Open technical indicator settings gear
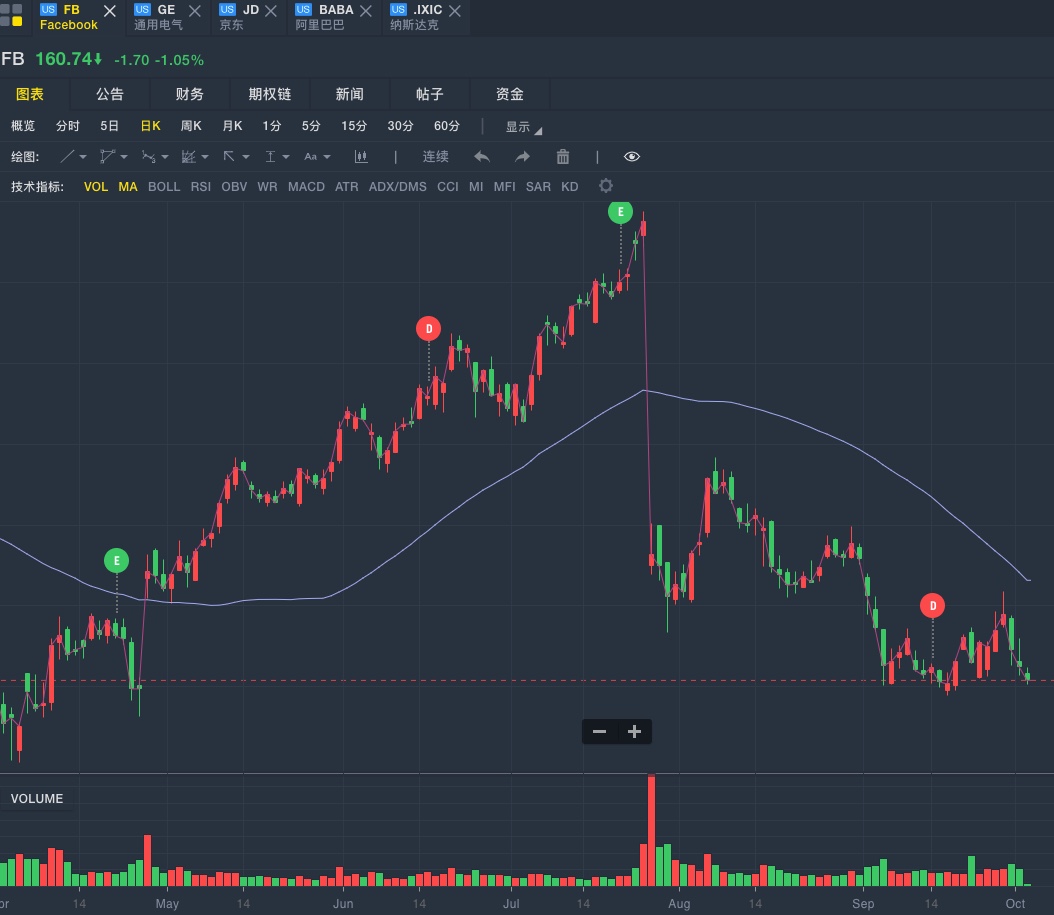The image size is (1054, 915). tap(605, 186)
